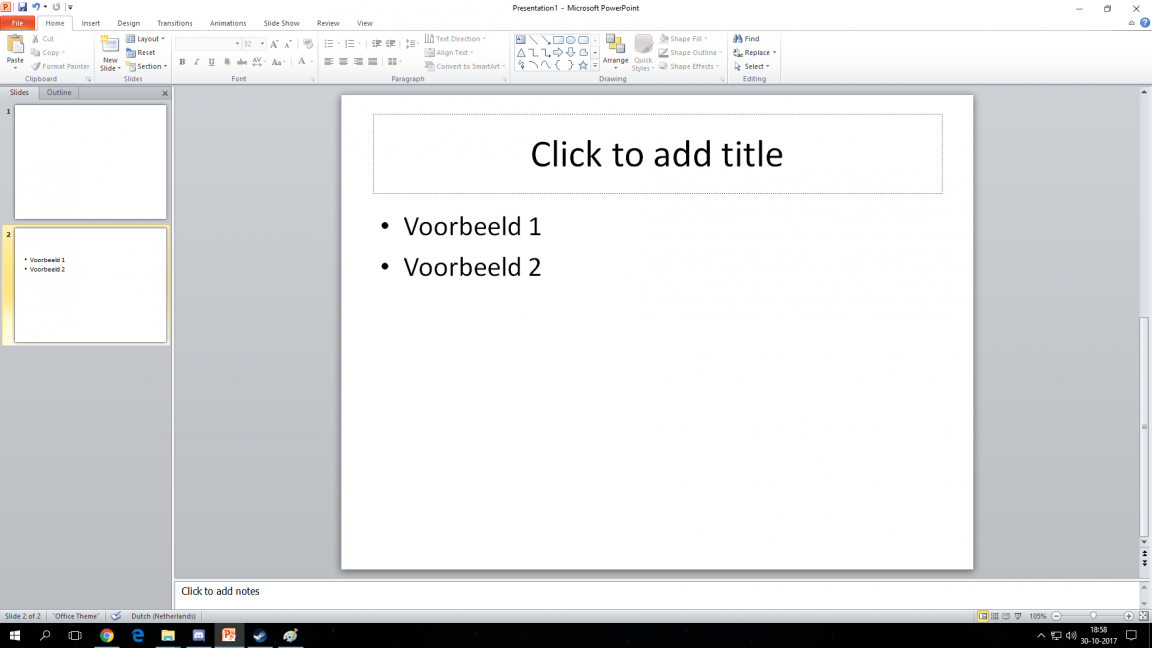The width and height of the screenshot is (1152, 648).
Task: Select the slide 1 thumbnail
Action: coord(90,162)
